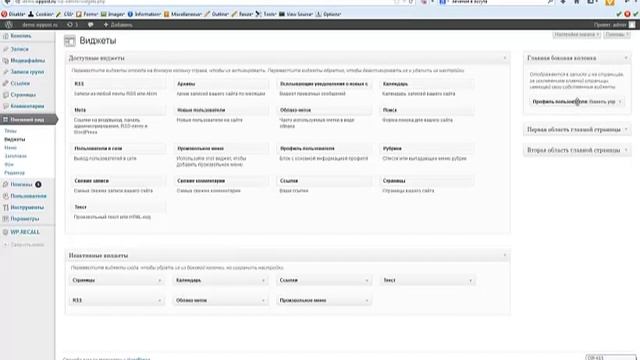Go to Редактор submenu item
This screenshot has width=640, height=360.
(x=14, y=173)
